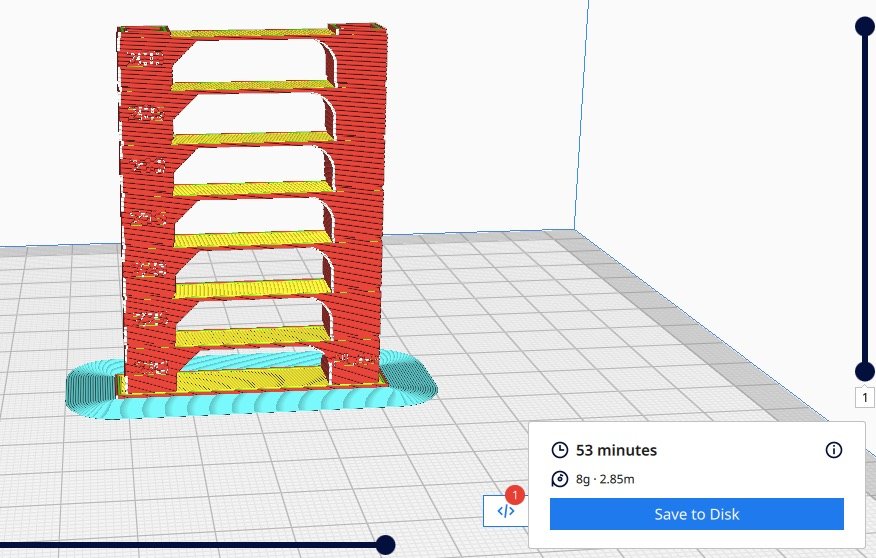Click the filament spool icon

(560, 479)
